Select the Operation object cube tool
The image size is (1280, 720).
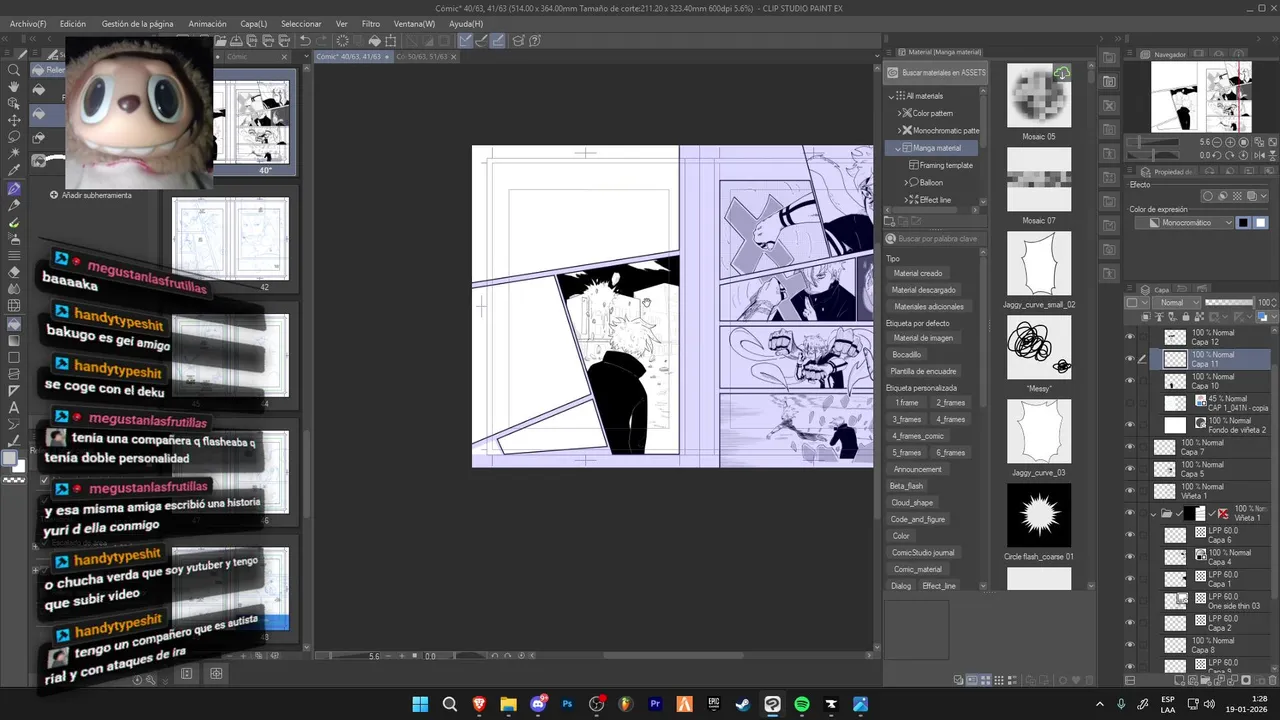point(14,103)
